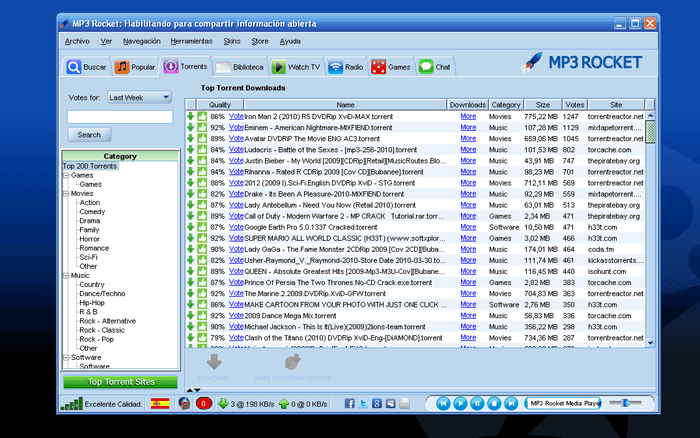Select the Dance/Techno category
Screen dimensions: 700x438
tap(102, 294)
